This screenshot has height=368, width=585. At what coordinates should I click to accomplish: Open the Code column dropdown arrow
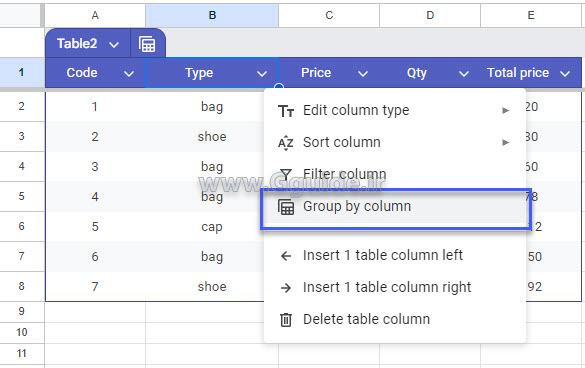pyautogui.click(x=129, y=74)
